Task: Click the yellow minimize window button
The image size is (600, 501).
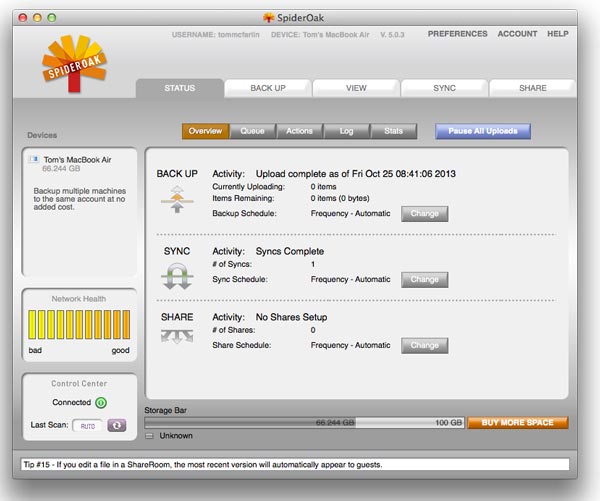Action: [37, 18]
